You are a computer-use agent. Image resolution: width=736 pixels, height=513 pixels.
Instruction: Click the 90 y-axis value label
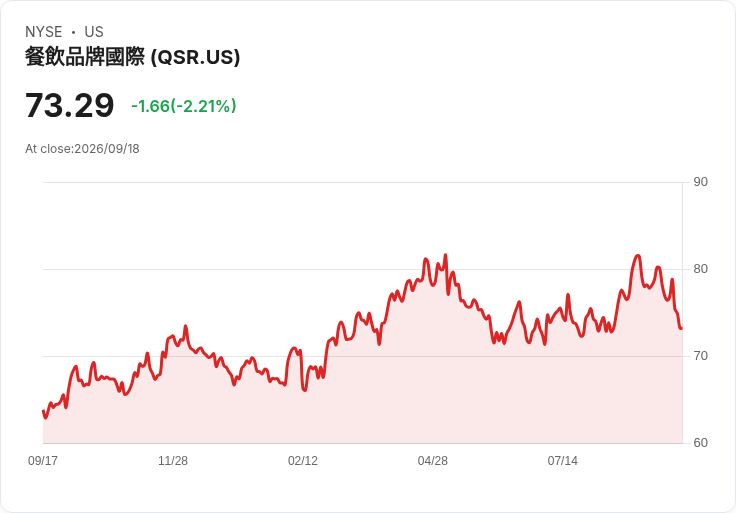pos(700,182)
